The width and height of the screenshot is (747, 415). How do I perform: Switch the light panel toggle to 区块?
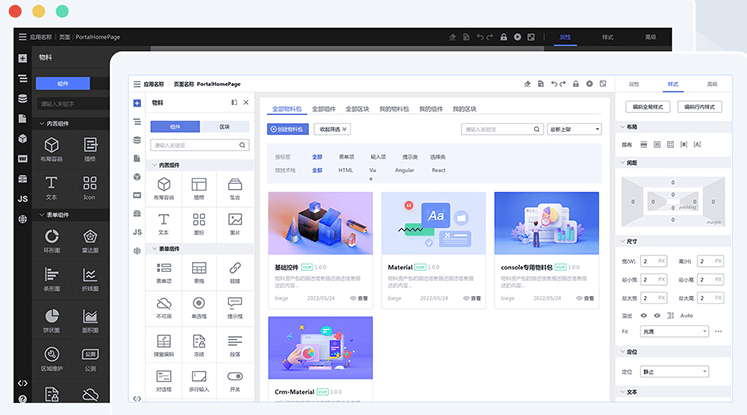(x=224, y=127)
